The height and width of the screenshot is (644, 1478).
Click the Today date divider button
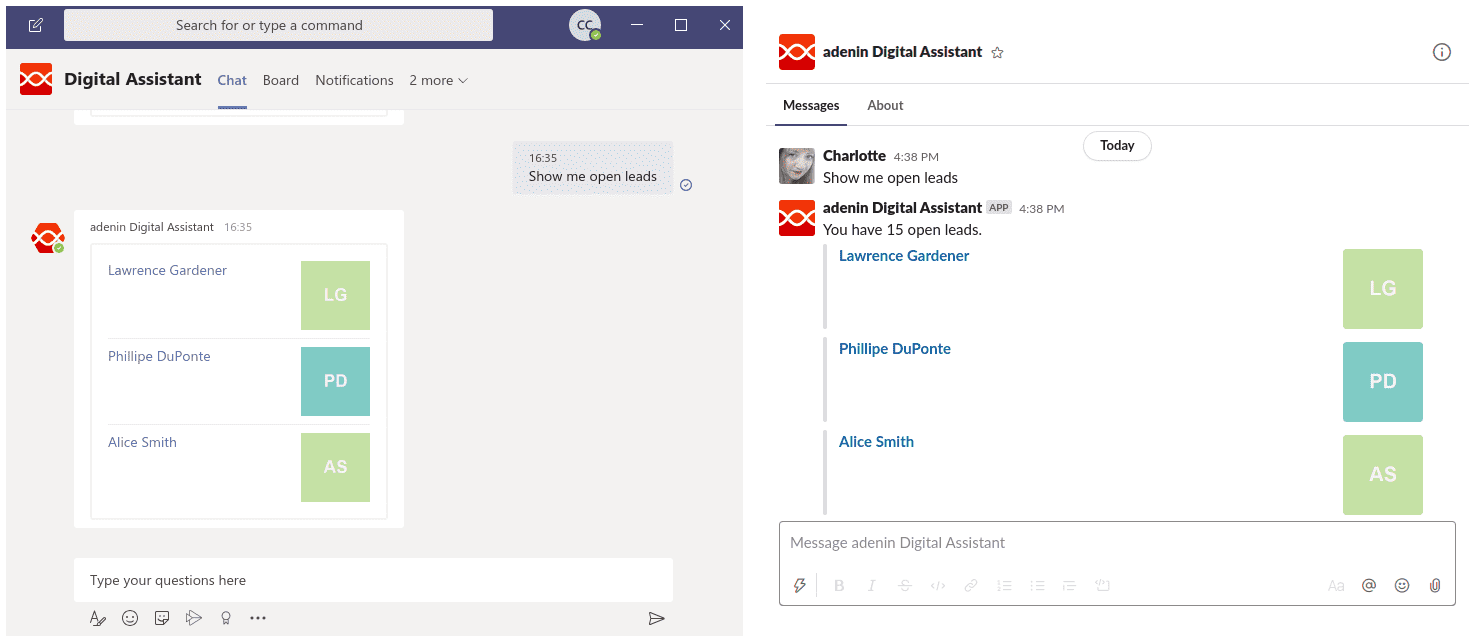point(1117,146)
